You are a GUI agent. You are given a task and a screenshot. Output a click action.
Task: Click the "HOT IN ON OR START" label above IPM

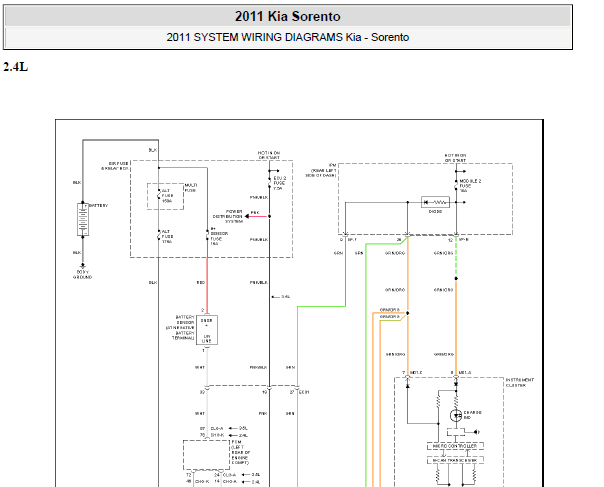point(455,158)
